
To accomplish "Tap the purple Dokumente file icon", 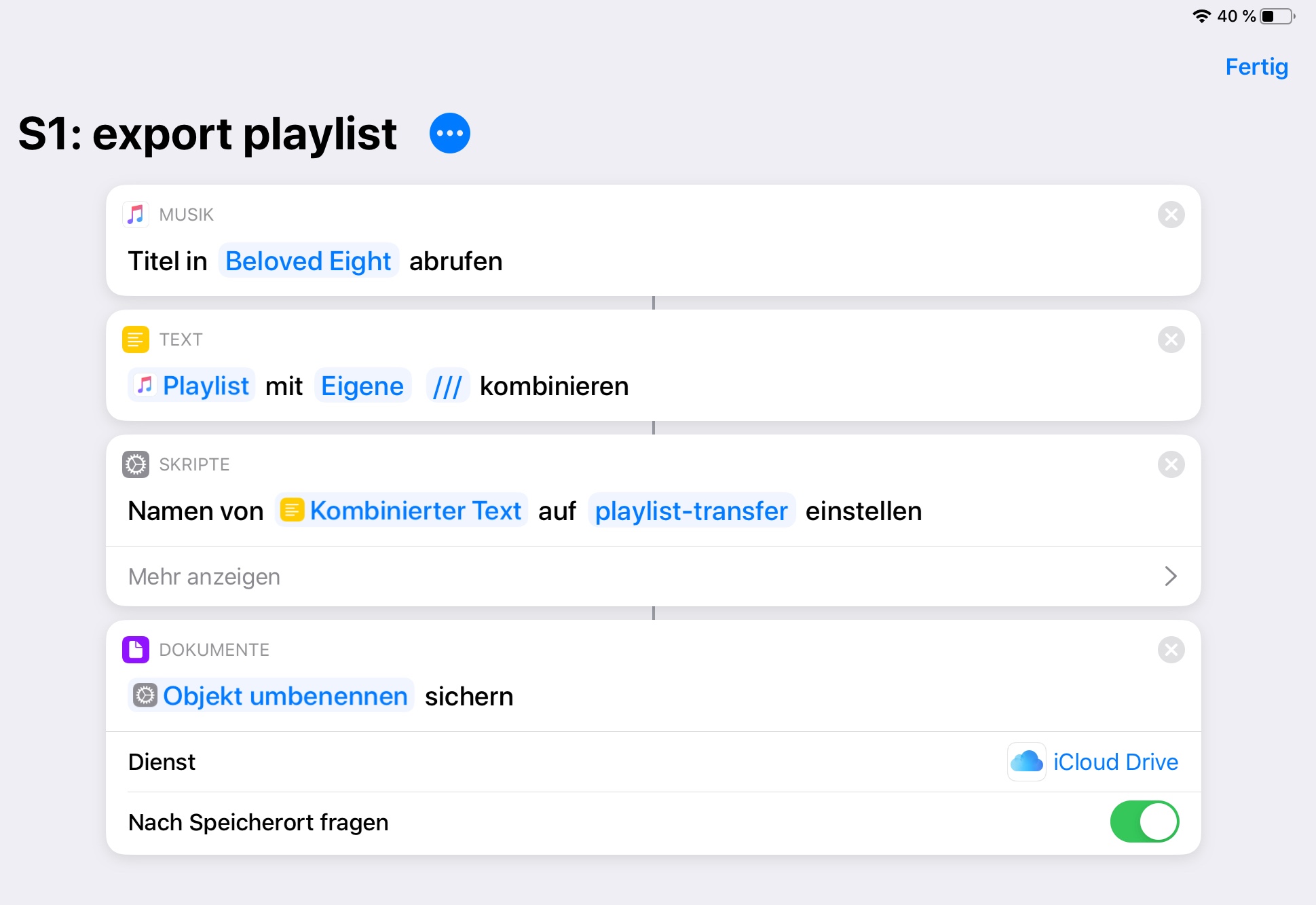I will click(136, 650).
